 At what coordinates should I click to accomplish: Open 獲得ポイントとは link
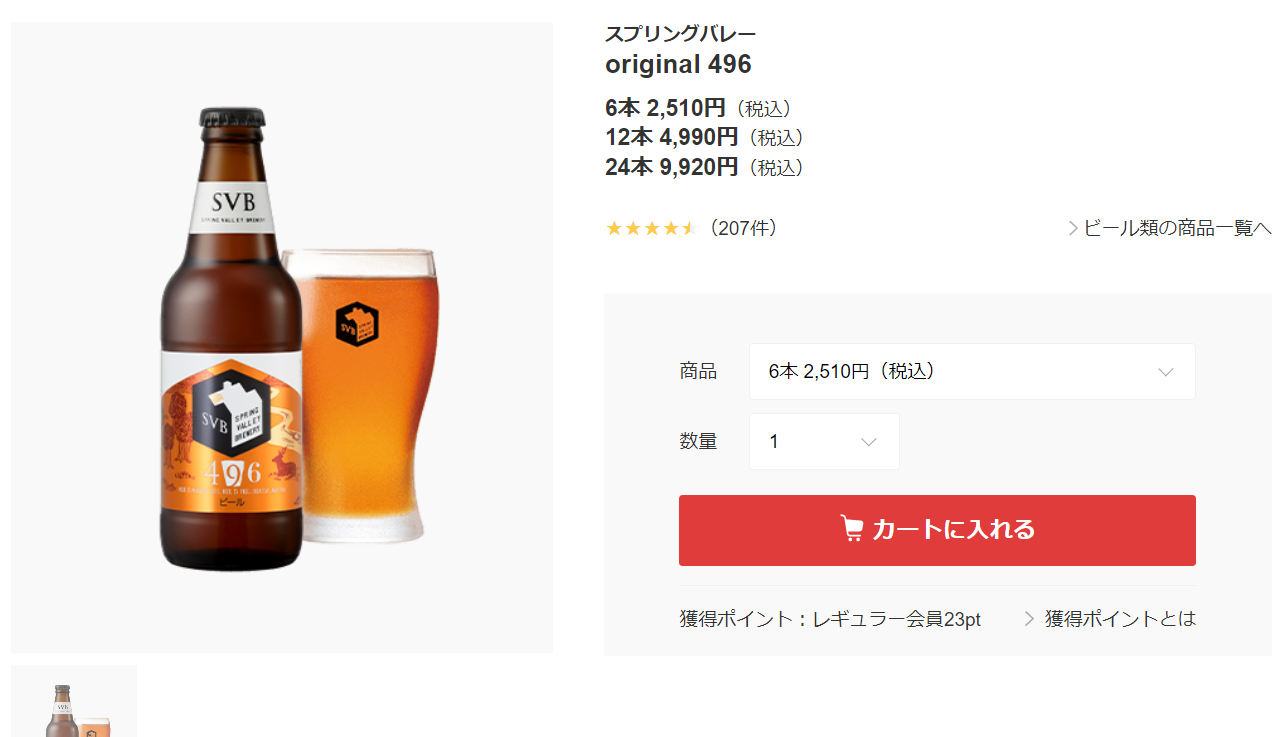pyautogui.click(x=1120, y=619)
